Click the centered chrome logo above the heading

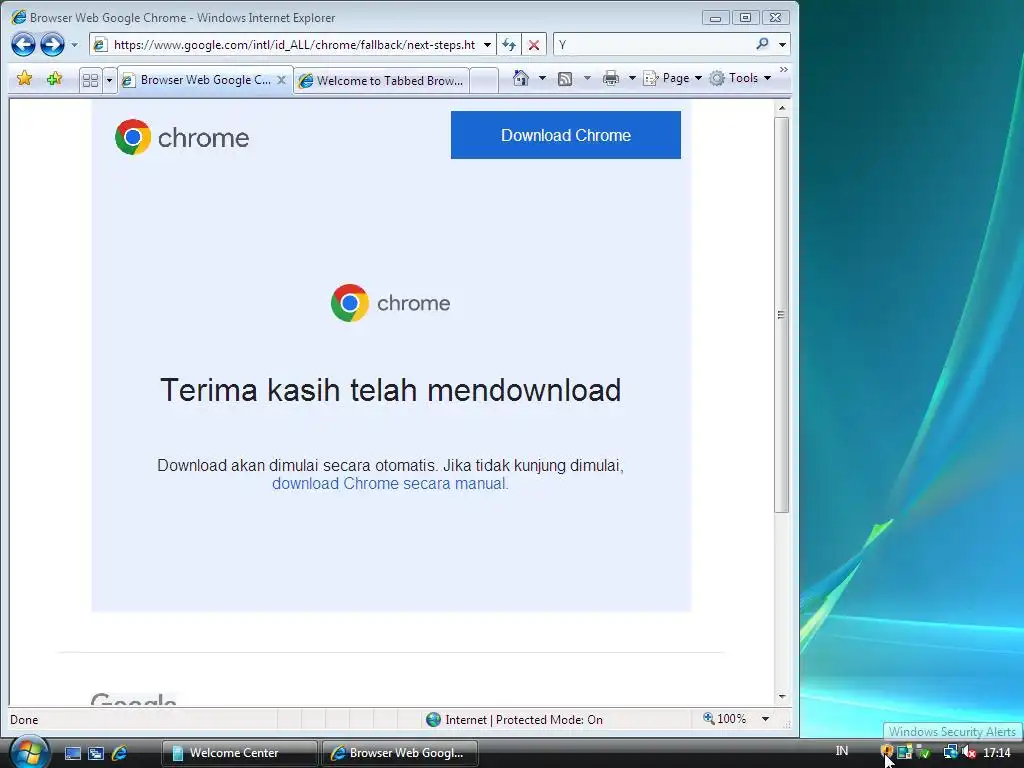[391, 303]
